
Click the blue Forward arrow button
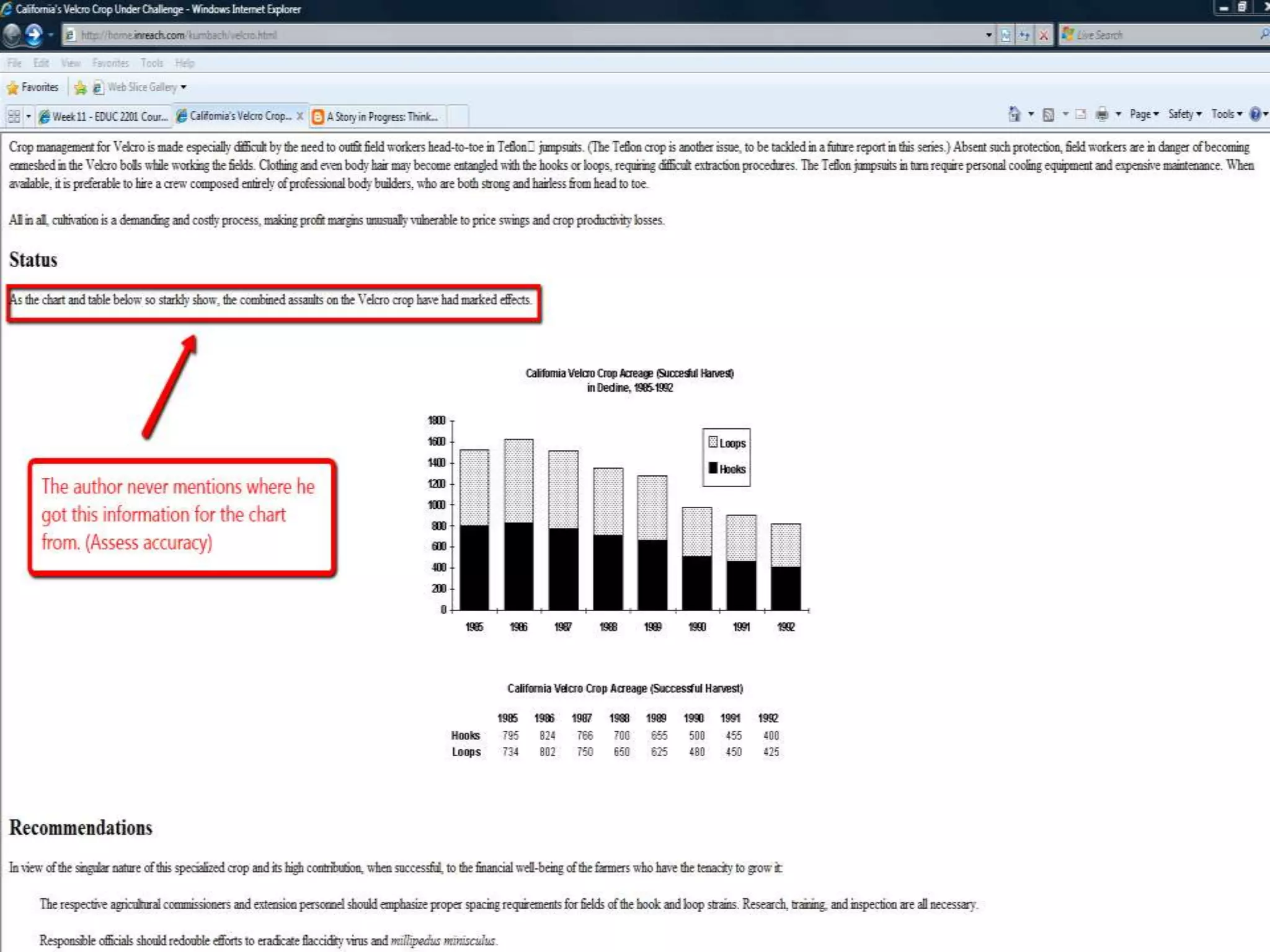click(33, 35)
